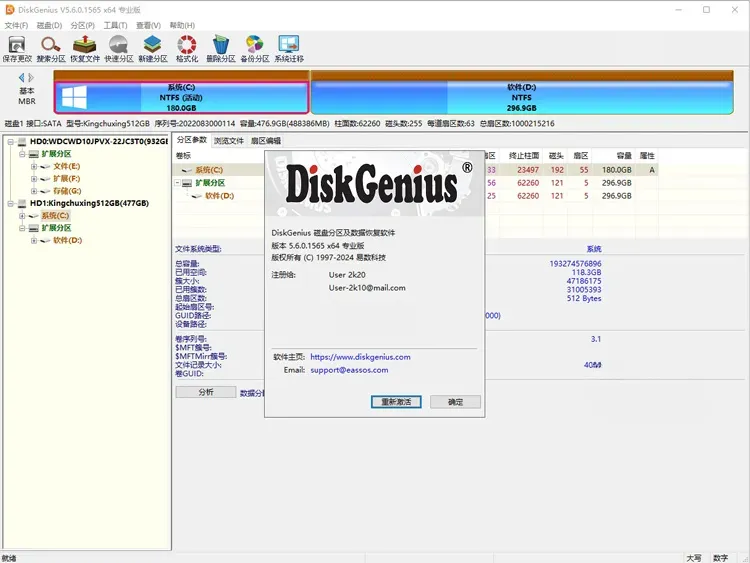This screenshot has height=563, width=750.
Task: Click the Windows logo on the 系统(C:) partition bar
Action: (x=74, y=98)
